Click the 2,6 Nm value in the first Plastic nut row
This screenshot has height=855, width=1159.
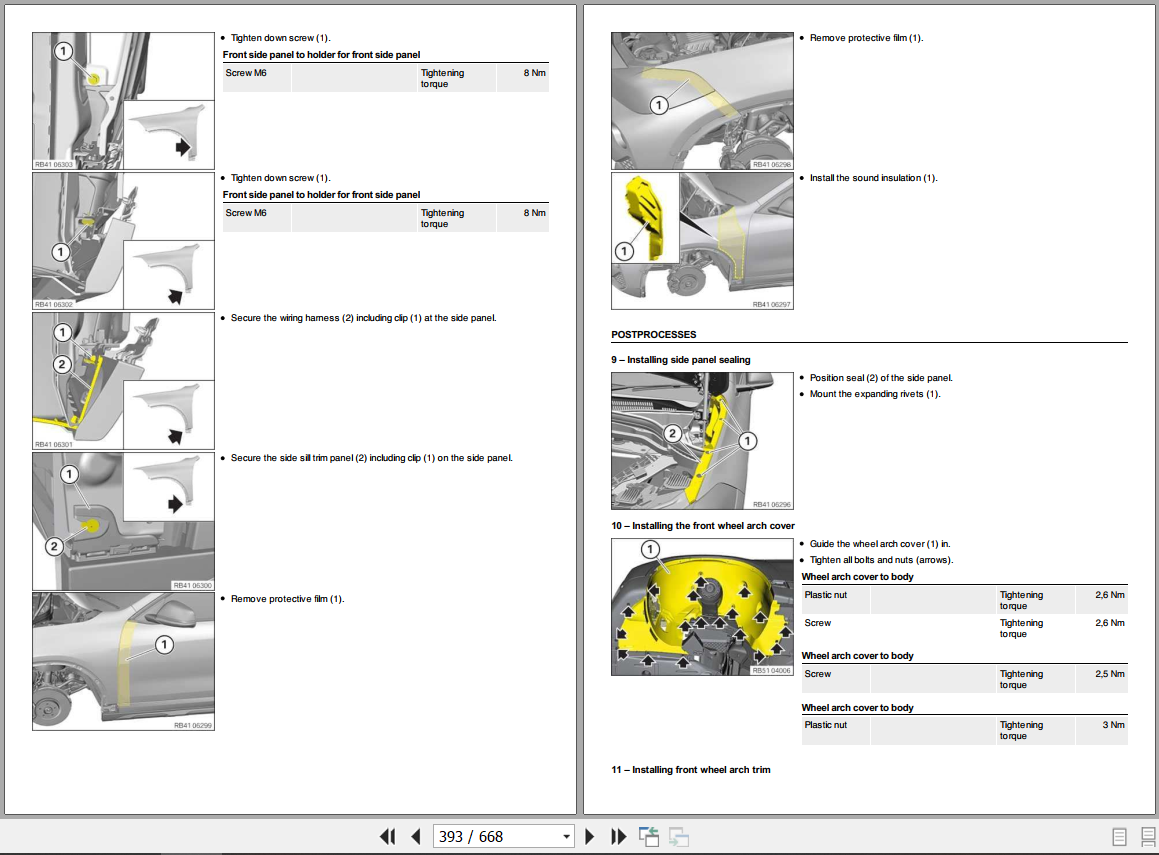tap(1109, 595)
